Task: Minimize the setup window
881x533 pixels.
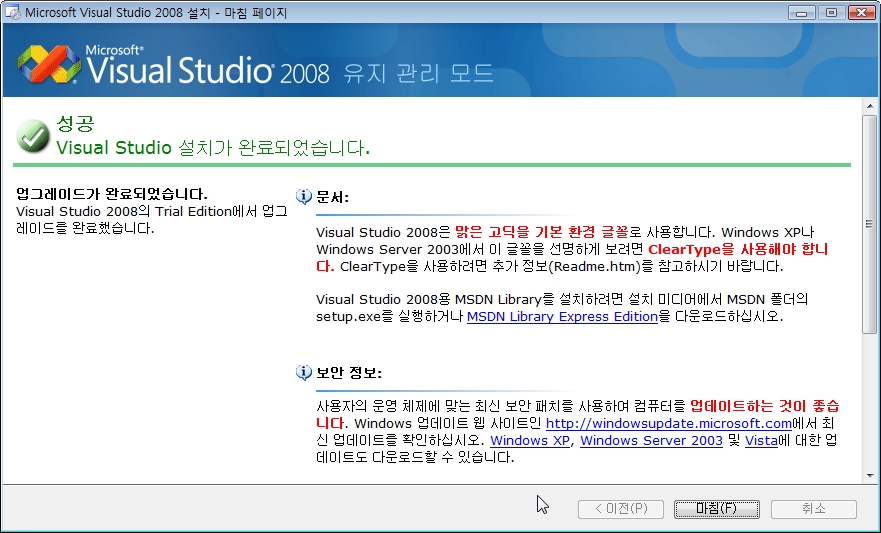Action: pos(802,12)
